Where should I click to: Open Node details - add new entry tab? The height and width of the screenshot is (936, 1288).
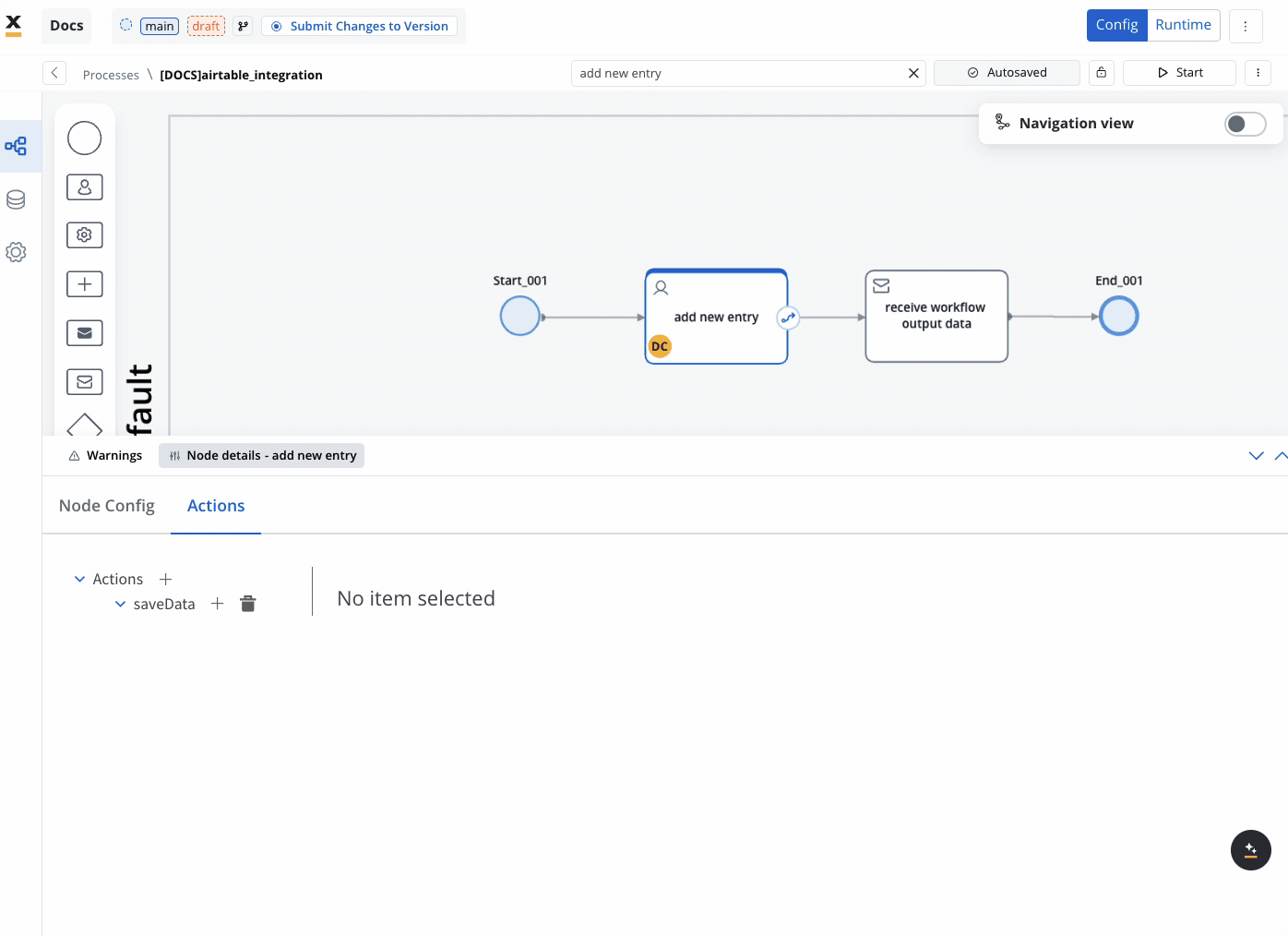pyautogui.click(x=262, y=456)
